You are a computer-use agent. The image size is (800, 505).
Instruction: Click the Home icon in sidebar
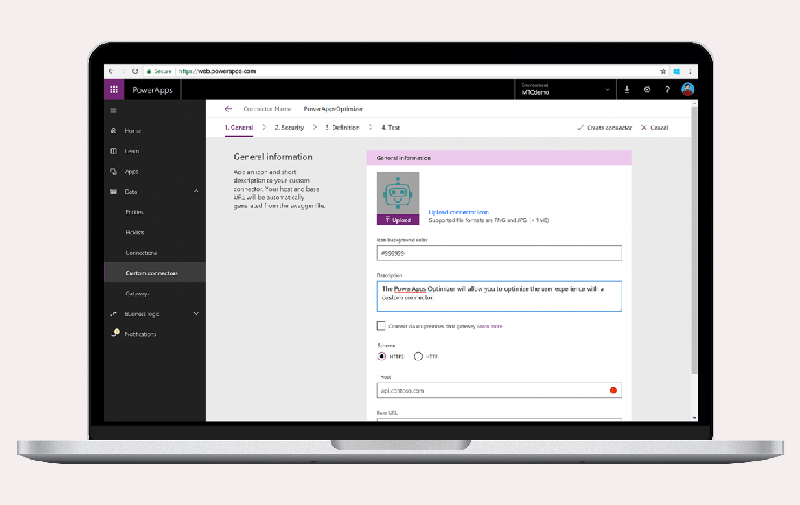click(x=113, y=131)
